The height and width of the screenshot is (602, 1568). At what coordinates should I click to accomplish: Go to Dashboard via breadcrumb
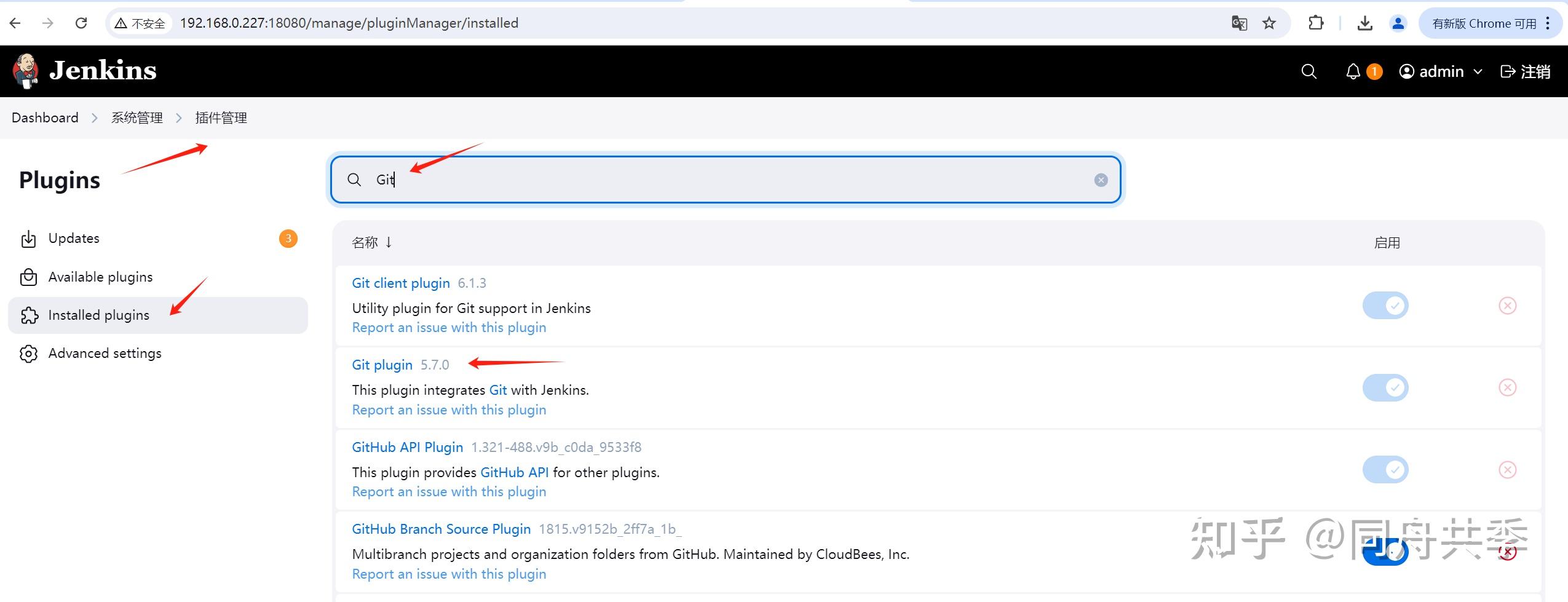tap(45, 117)
